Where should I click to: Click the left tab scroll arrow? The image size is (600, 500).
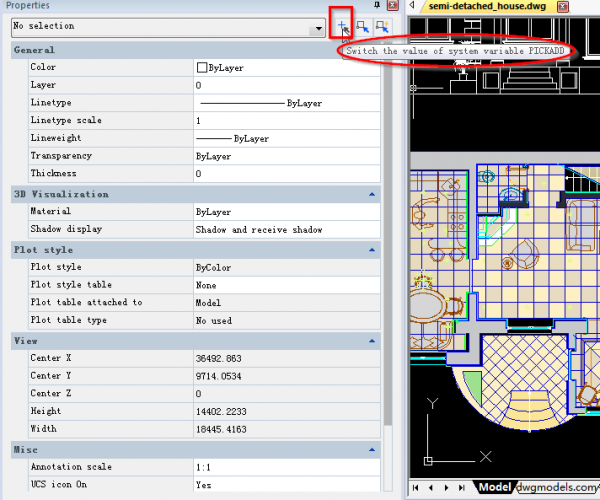pyautogui.click(x=412, y=5)
